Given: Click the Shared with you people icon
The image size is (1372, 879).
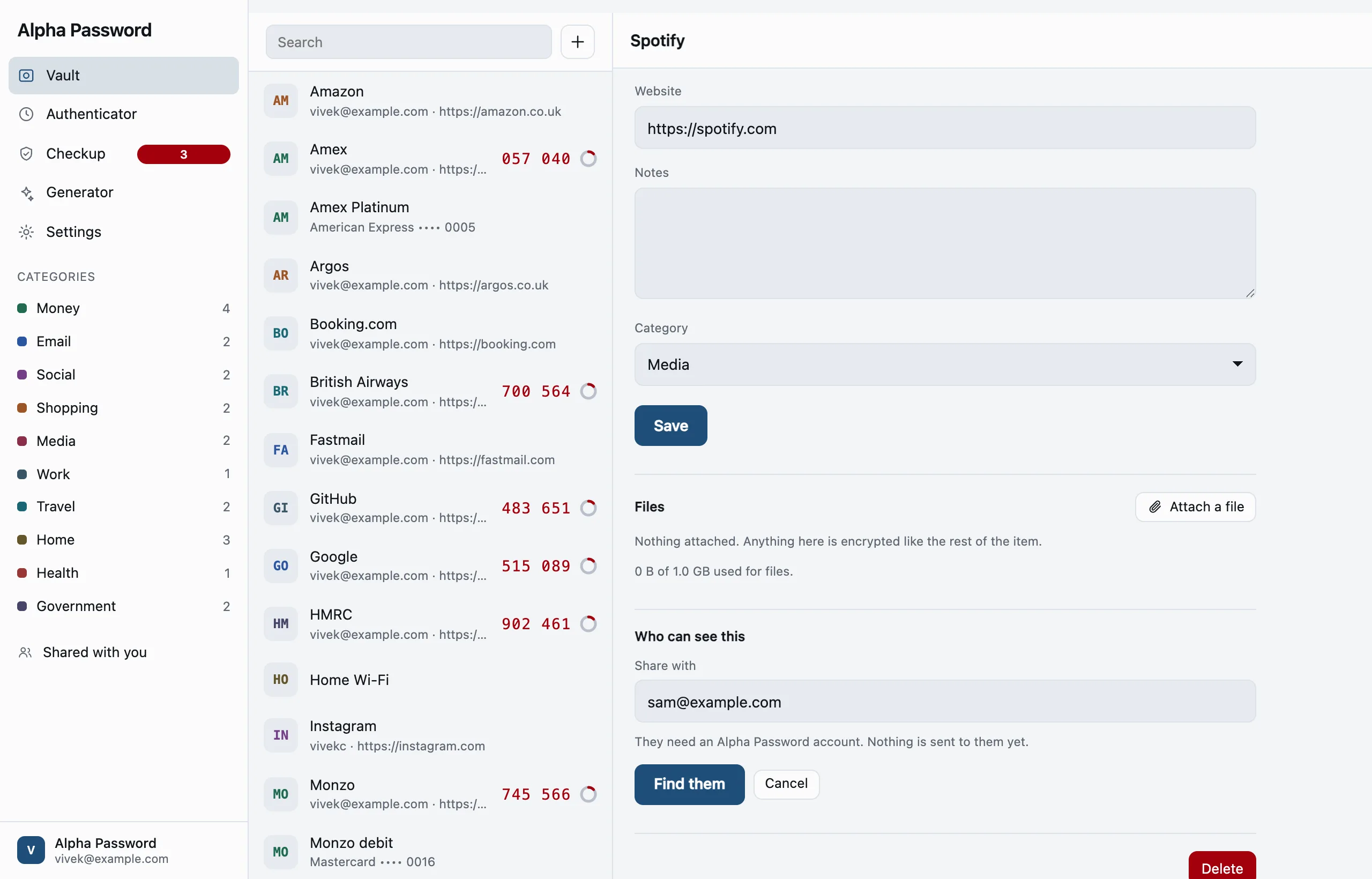Looking at the screenshot, I should click(25, 652).
